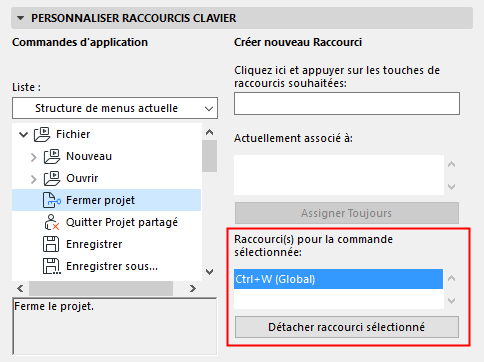Click Détacher raccourci sélectionné button
This screenshot has width=484, height=362.
tap(347, 327)
